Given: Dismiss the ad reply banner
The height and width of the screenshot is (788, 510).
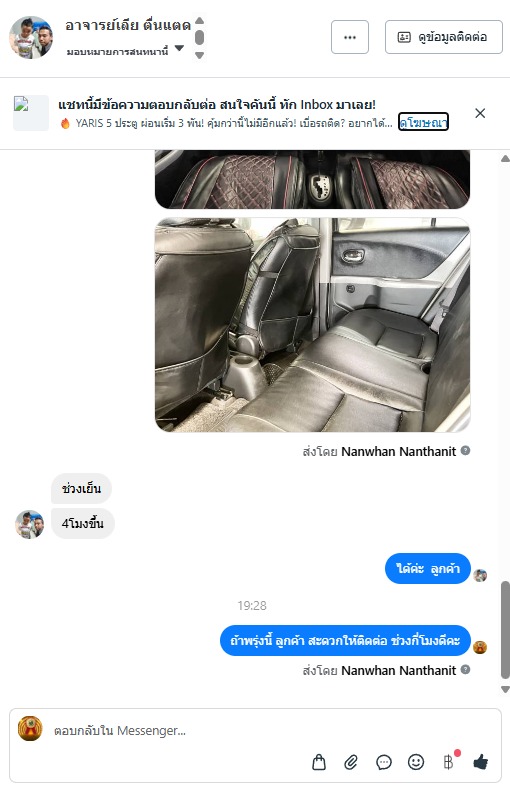Looking at the screenshot, I should [480, 113].
